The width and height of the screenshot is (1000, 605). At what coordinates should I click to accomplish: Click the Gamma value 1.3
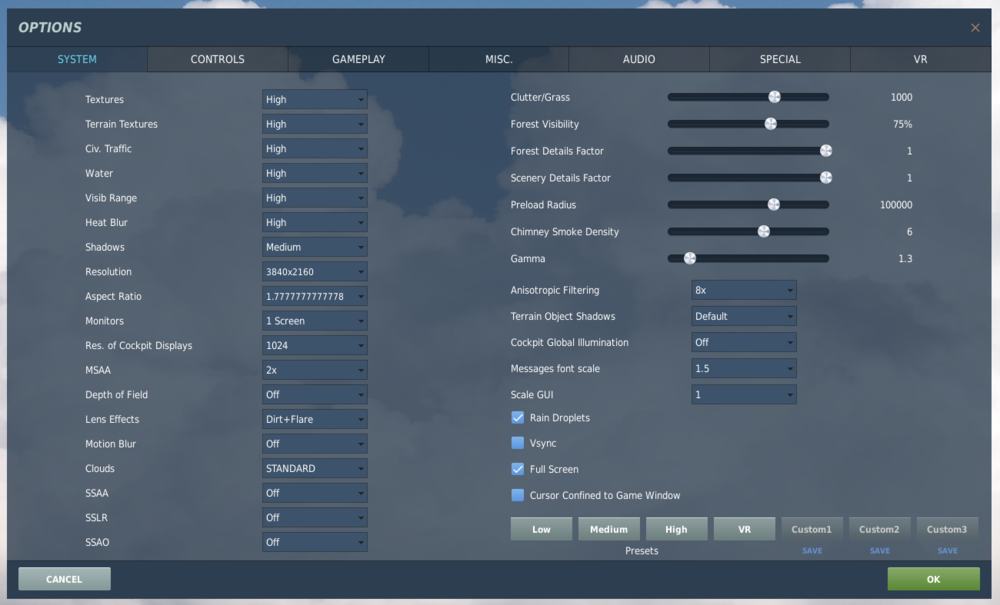pyautogui.click(x=905, y=259)
